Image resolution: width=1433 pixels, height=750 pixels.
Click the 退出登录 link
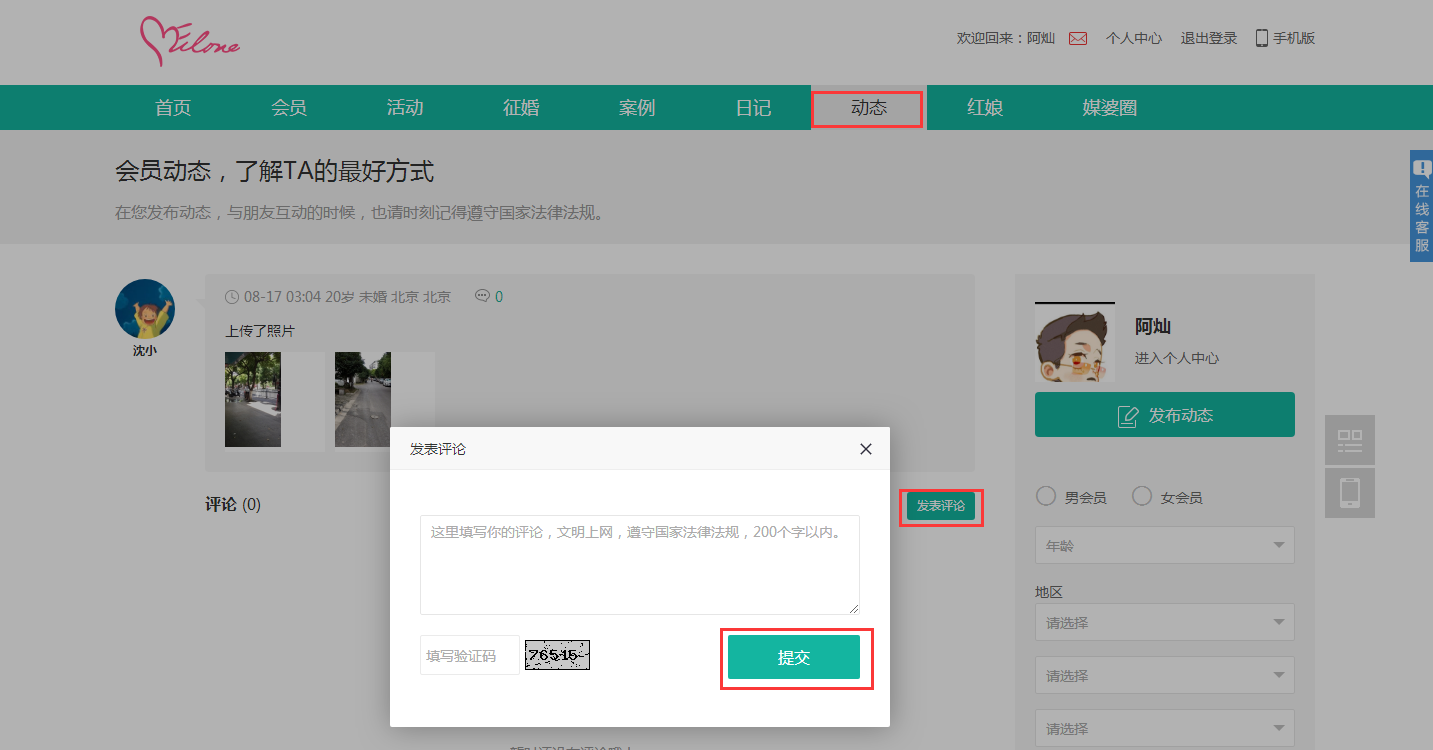[1209, 38]
